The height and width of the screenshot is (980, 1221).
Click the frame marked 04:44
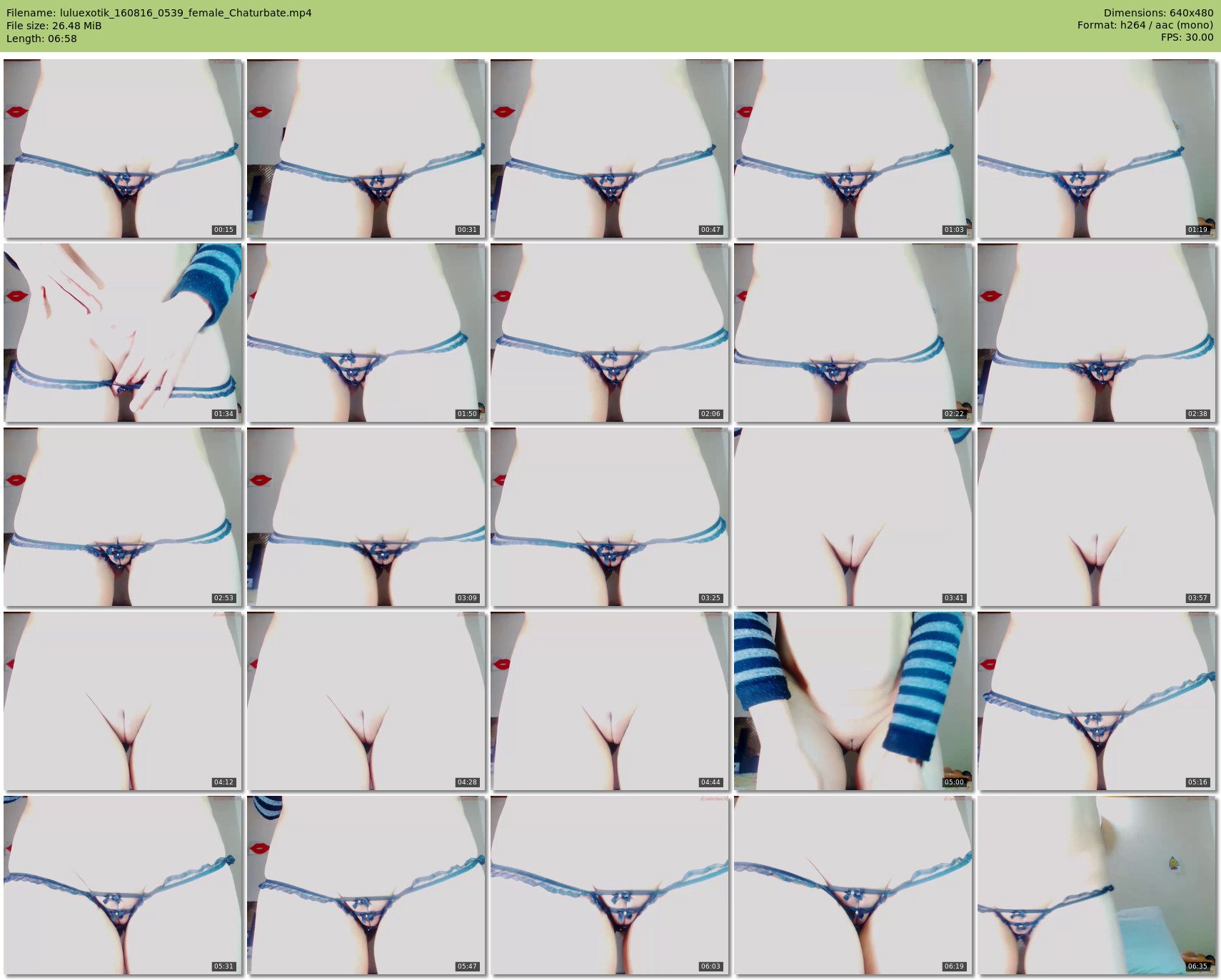click(610, 701)
